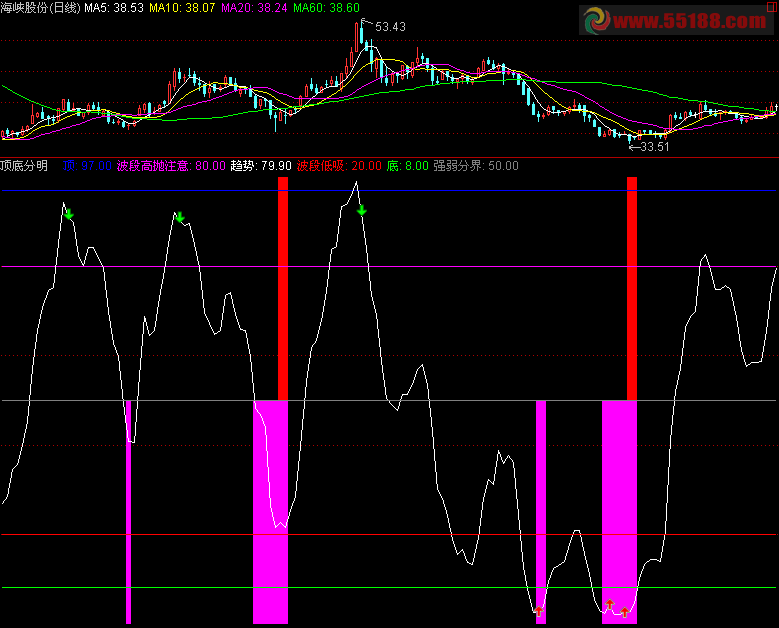Select the 海峡股份(日线) stock title

(x=40, y=8)
